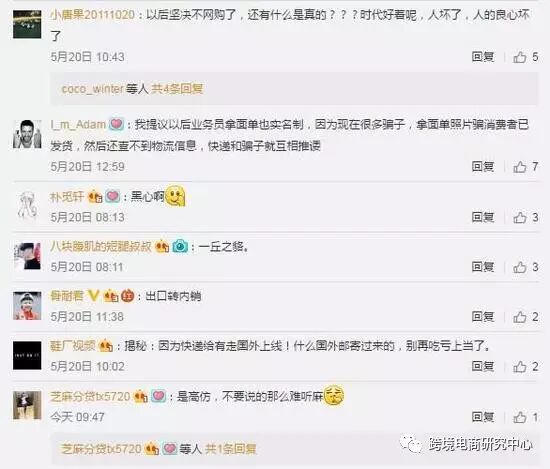Open the L_m_Adam username link

tap(78, 125)
